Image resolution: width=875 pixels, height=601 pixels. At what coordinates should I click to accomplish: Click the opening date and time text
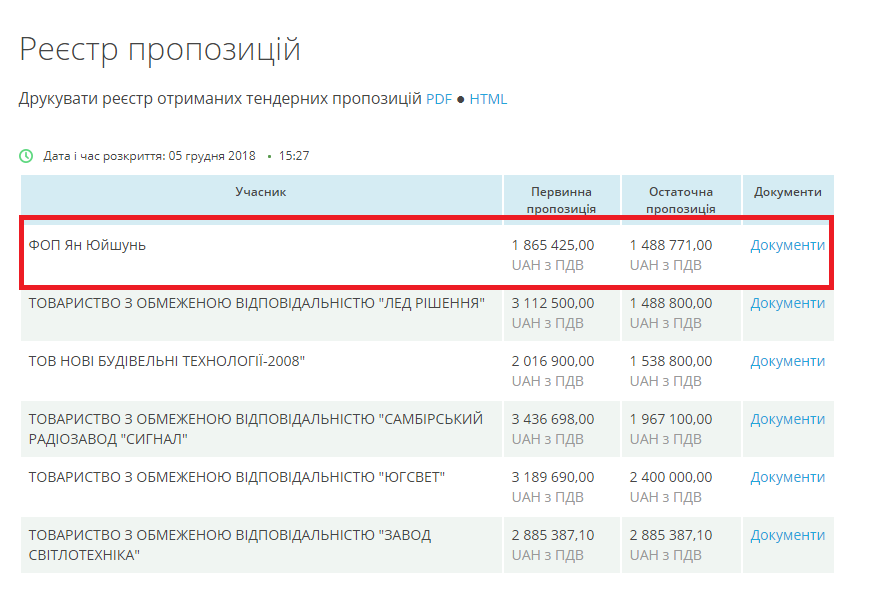[x=176, y=156]
